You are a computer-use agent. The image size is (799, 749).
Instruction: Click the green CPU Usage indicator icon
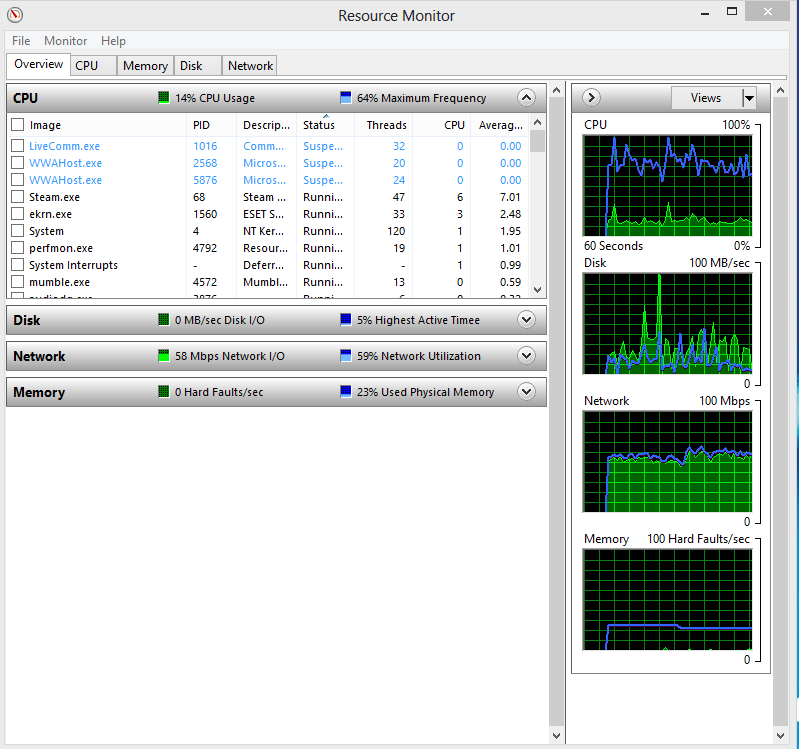coord(164,97)
